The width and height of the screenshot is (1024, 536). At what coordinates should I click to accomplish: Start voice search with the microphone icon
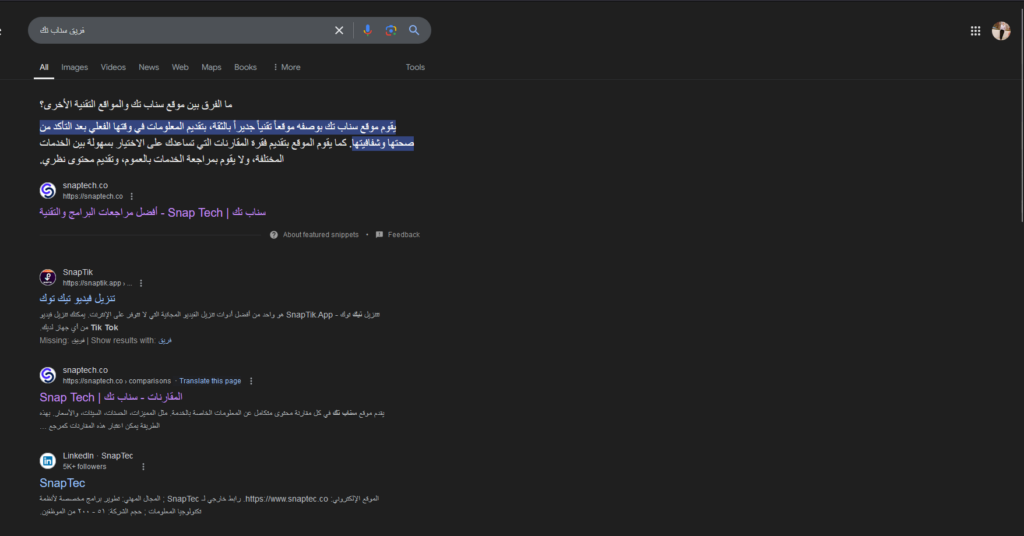[x=368, y=30]
